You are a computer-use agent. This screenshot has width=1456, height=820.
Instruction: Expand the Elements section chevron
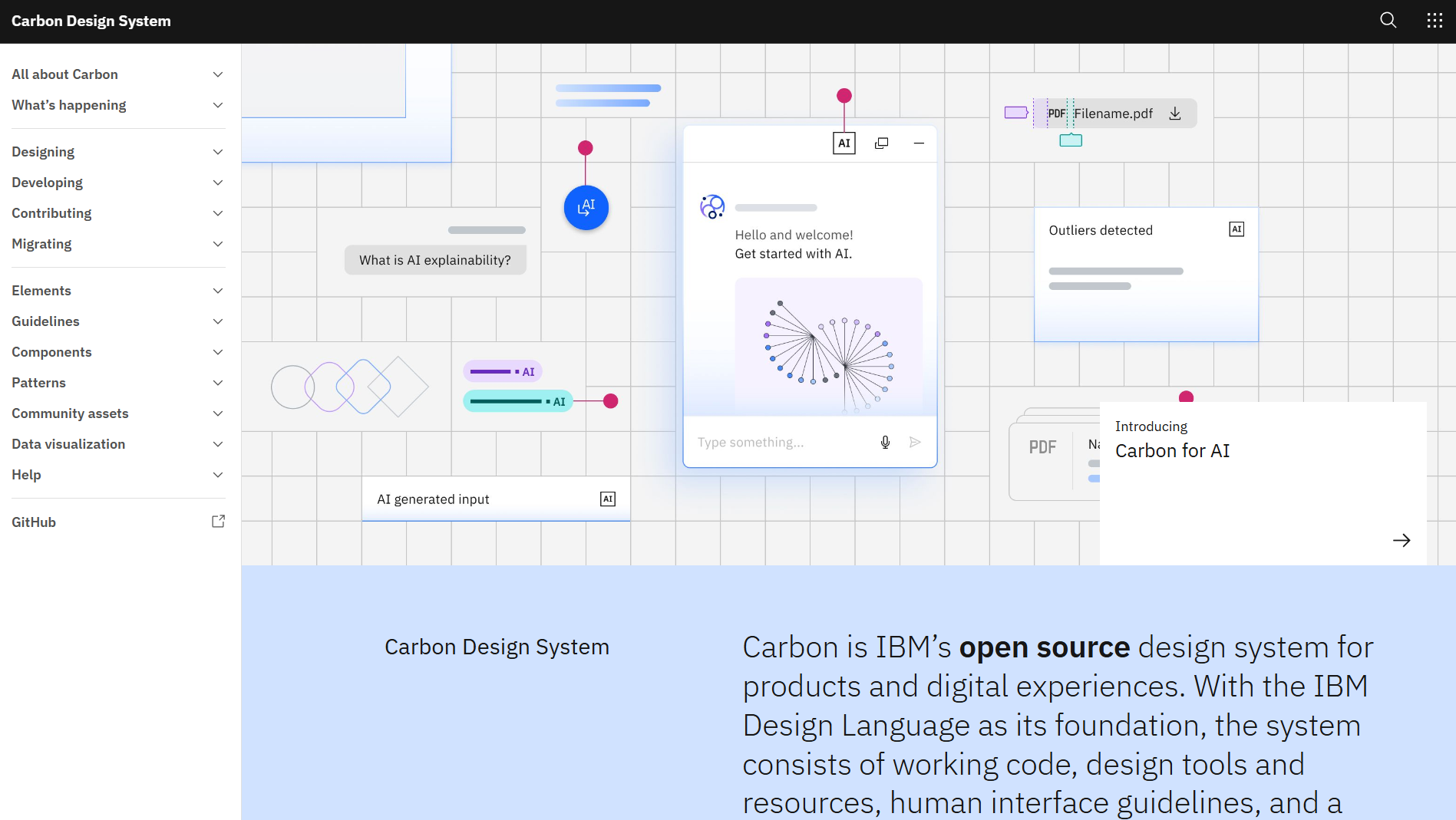(218, 291)
